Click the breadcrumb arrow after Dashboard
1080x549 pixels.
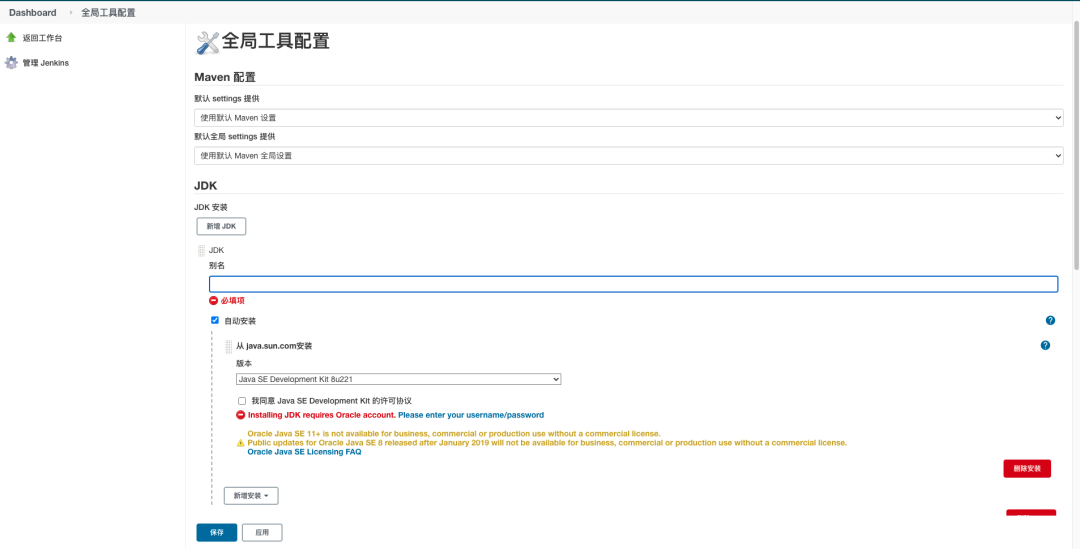pos(70,12)
